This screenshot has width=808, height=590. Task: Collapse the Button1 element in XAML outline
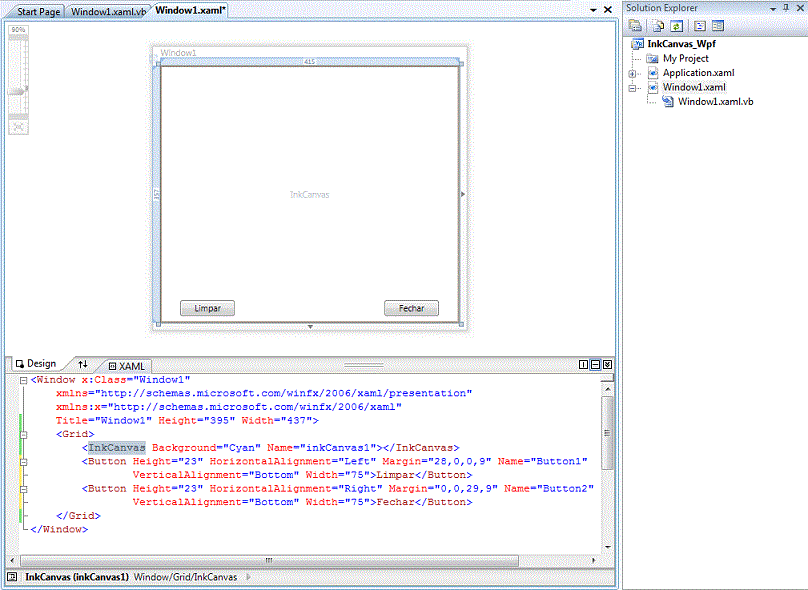(23, 462)
